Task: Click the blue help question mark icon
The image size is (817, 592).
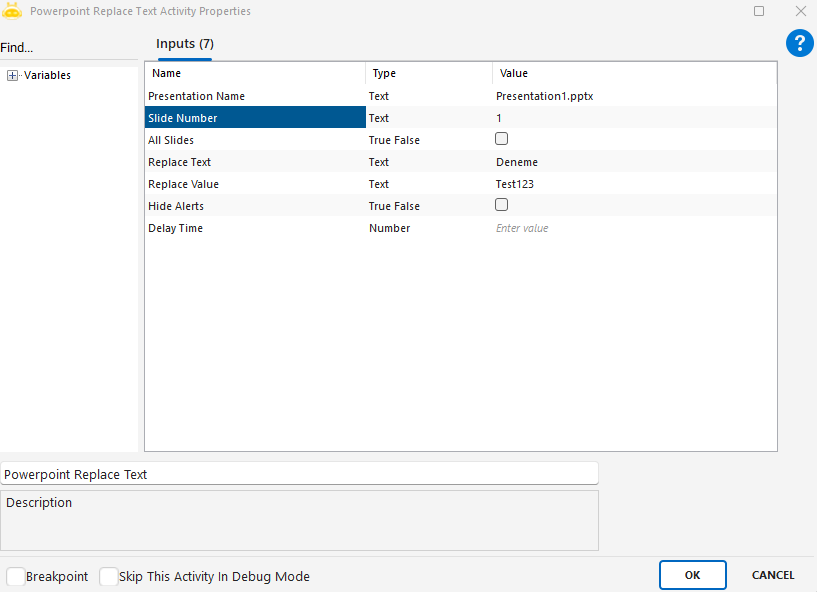Action: point(799,43)
